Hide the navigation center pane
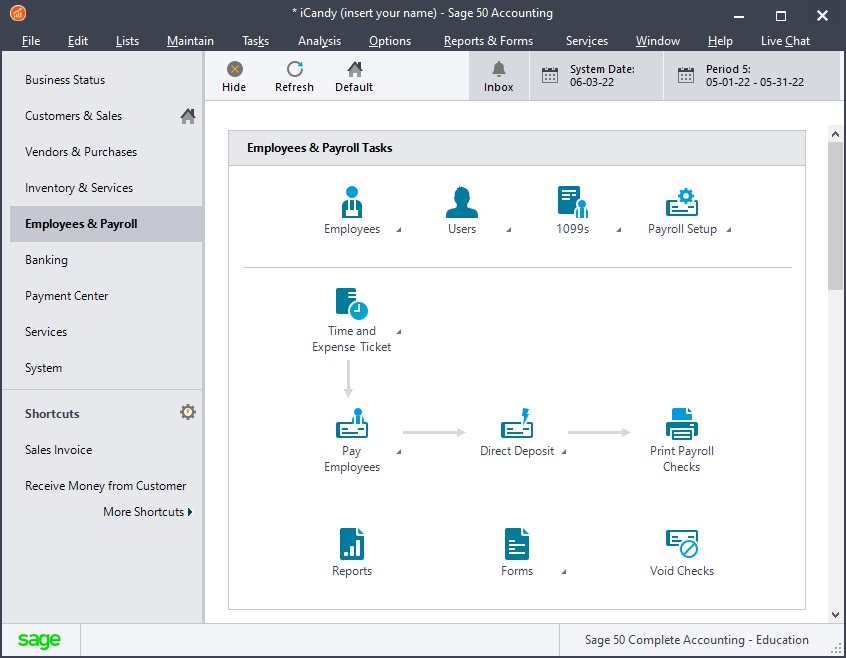Viewport: 846px width, 658px height. 234,77
